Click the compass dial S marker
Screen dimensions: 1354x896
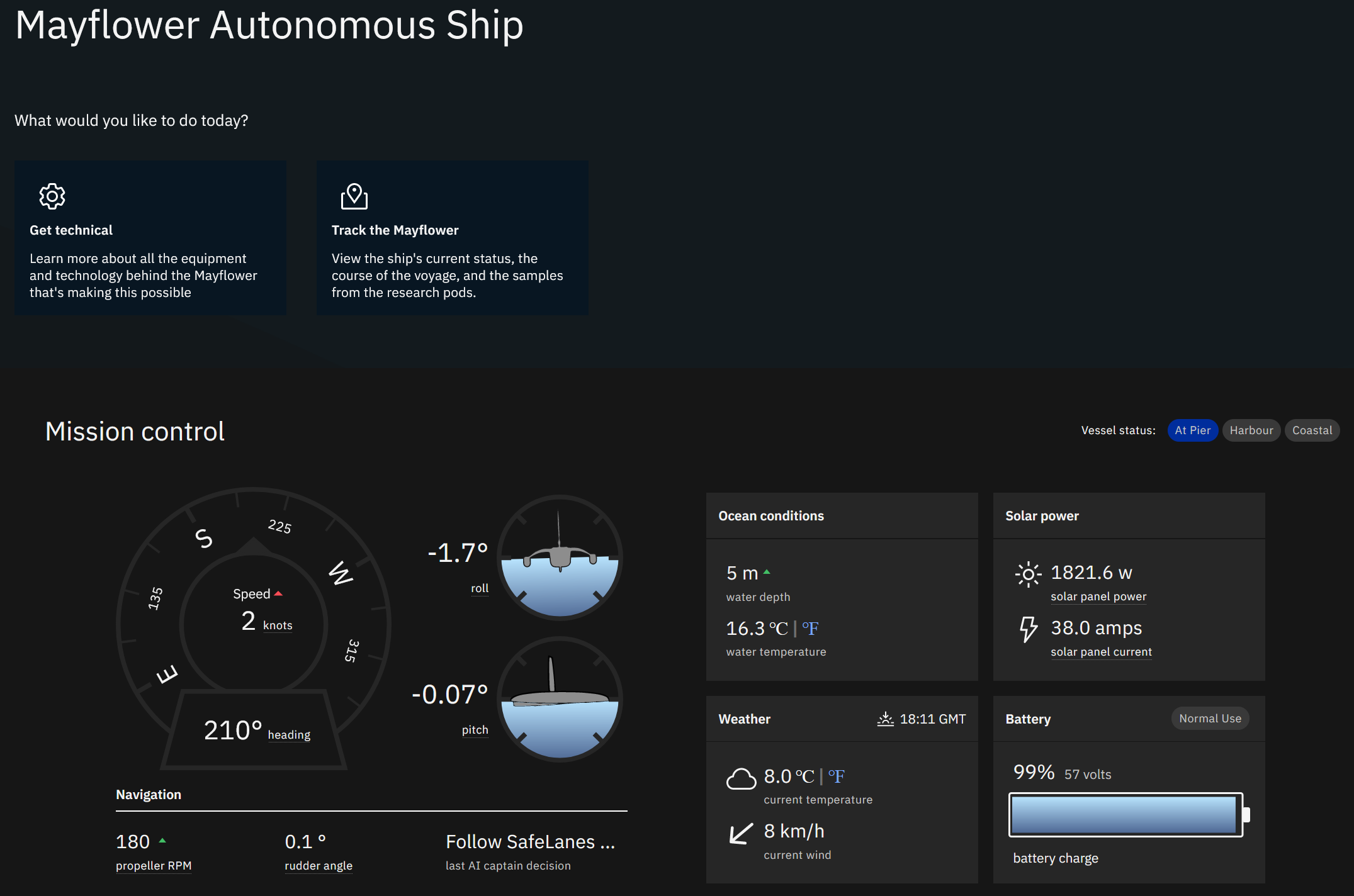click(203, 539)
